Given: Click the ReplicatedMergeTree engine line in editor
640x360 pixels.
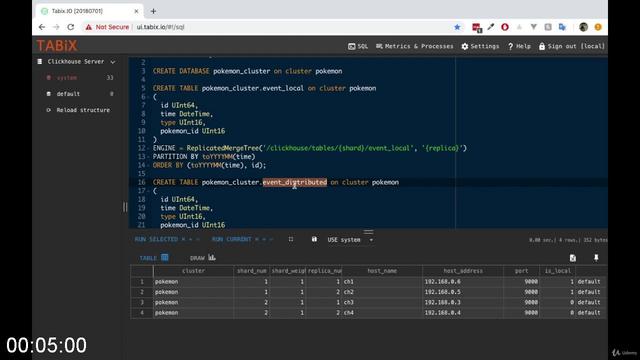Looking at the screenshot, I should click(x=309, y=148).
